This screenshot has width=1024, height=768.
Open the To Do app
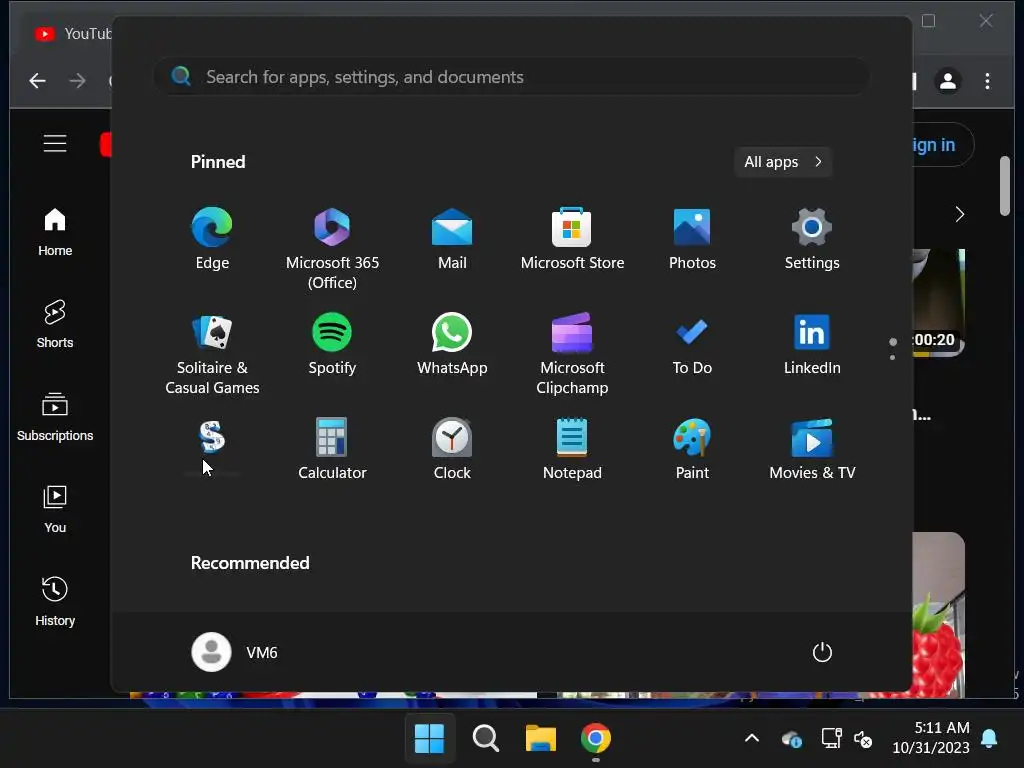pyautogui.click(x=692, y=344)
